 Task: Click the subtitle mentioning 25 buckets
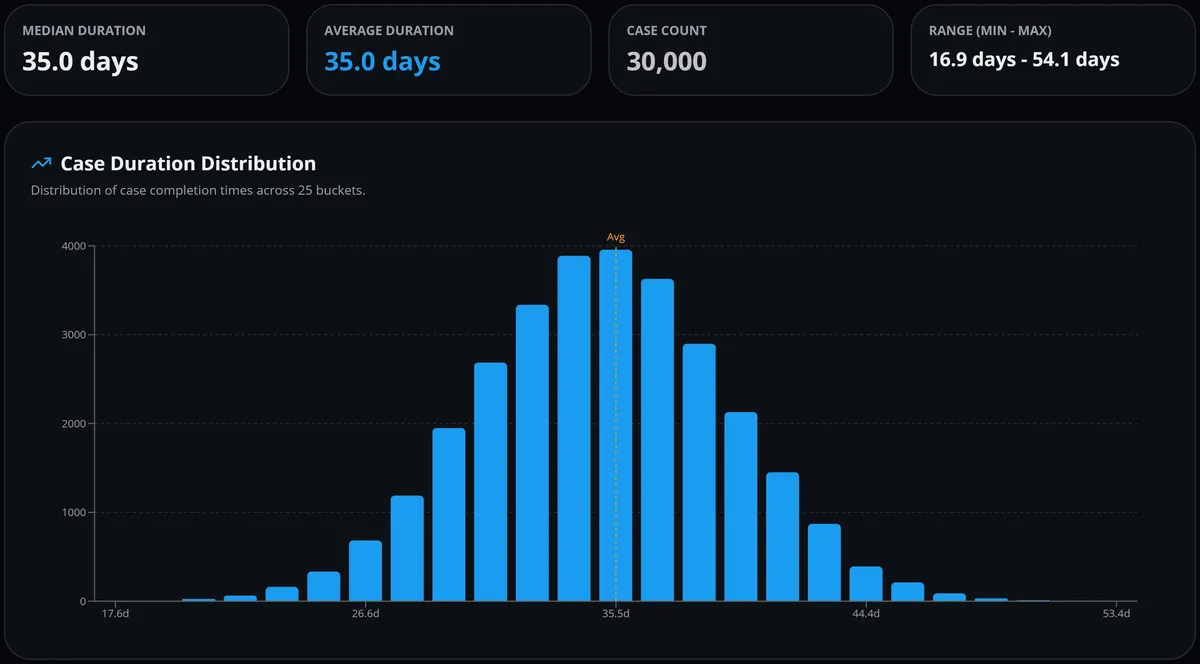198,190
